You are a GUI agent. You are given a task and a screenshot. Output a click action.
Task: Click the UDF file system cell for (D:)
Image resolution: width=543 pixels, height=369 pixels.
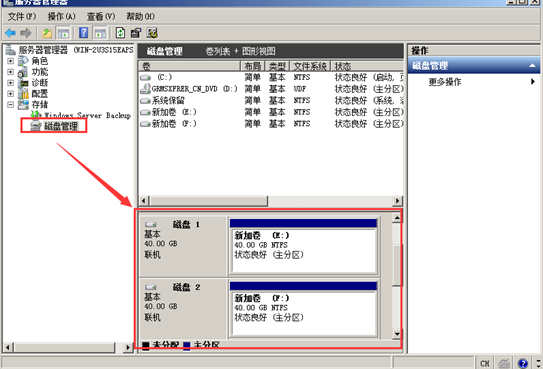(x=300, y=89)
